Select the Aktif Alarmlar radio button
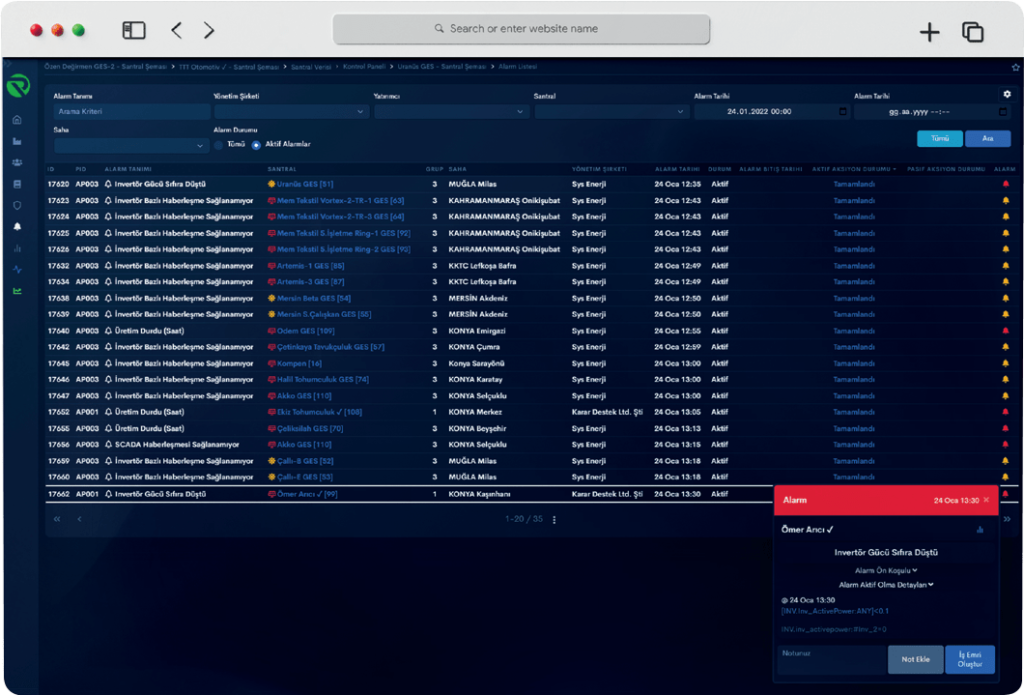This screenshot has height=695, width=1024. 256,145
